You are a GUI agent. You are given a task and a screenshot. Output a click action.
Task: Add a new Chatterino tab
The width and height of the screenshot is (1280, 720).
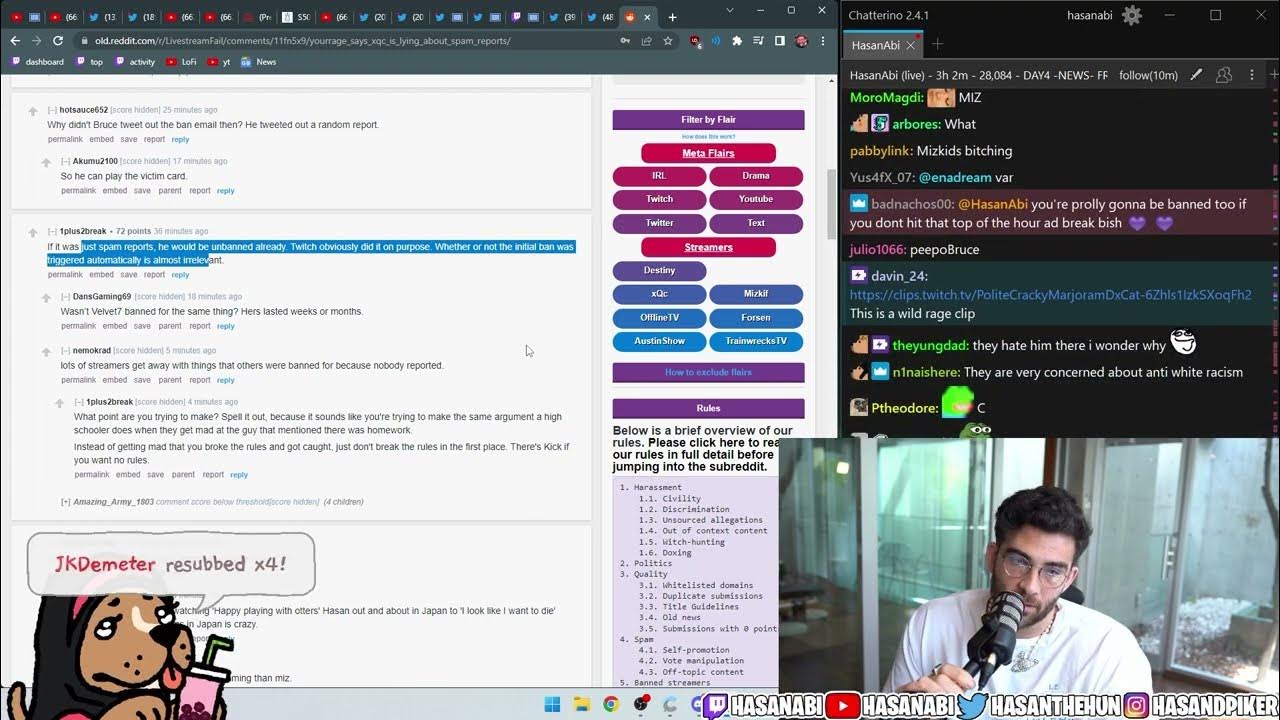tap(937, 45)
